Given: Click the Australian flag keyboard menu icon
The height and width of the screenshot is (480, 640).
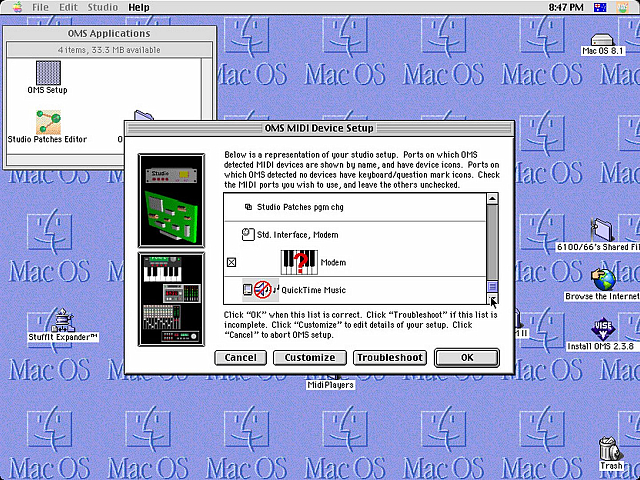Looking at the screenshot, I should coord(600,7).
